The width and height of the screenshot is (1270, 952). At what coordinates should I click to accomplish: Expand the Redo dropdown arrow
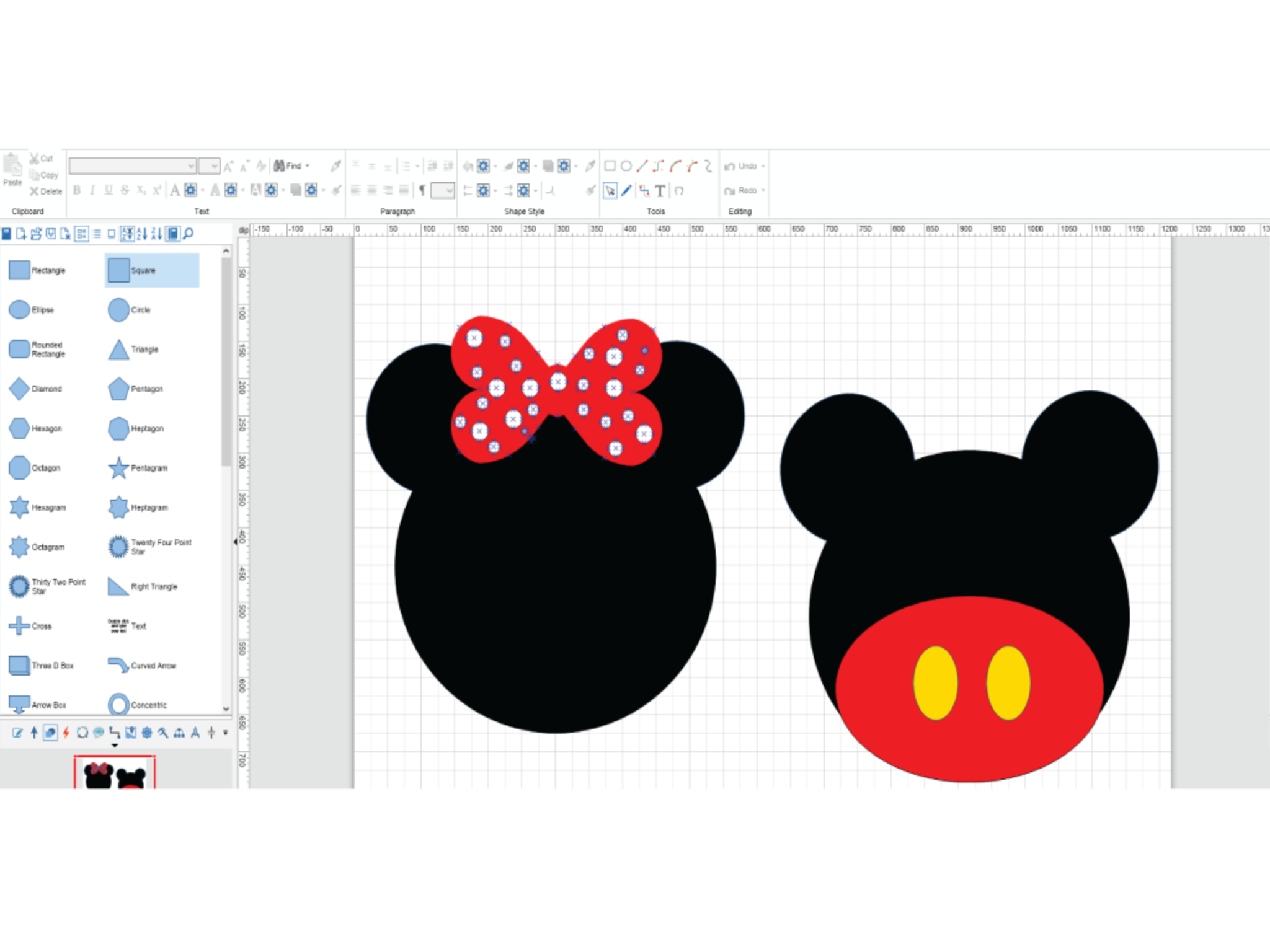coord(763,191)
